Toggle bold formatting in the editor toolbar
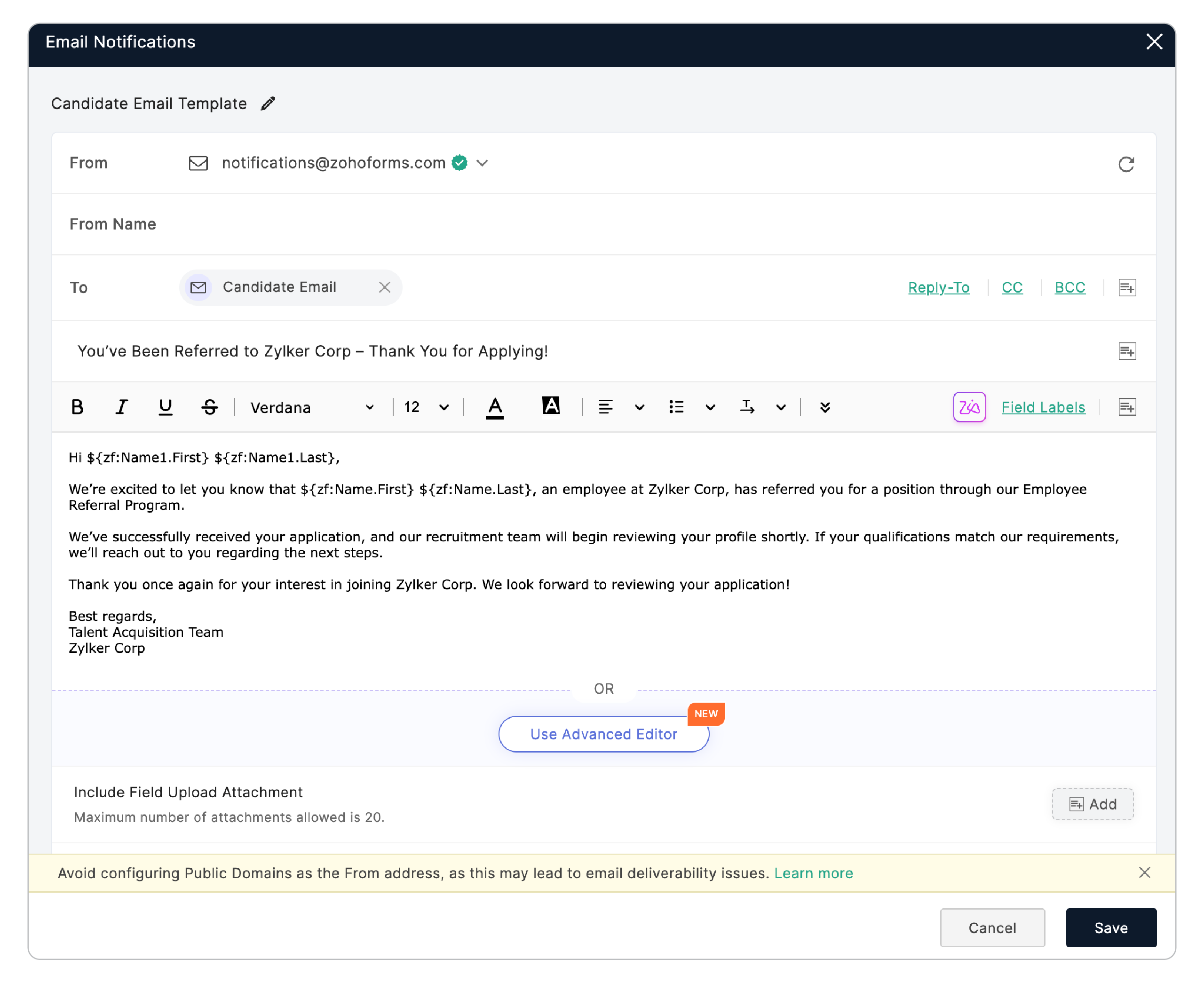This screenshot has width=1204, height=983. [78, 406]
